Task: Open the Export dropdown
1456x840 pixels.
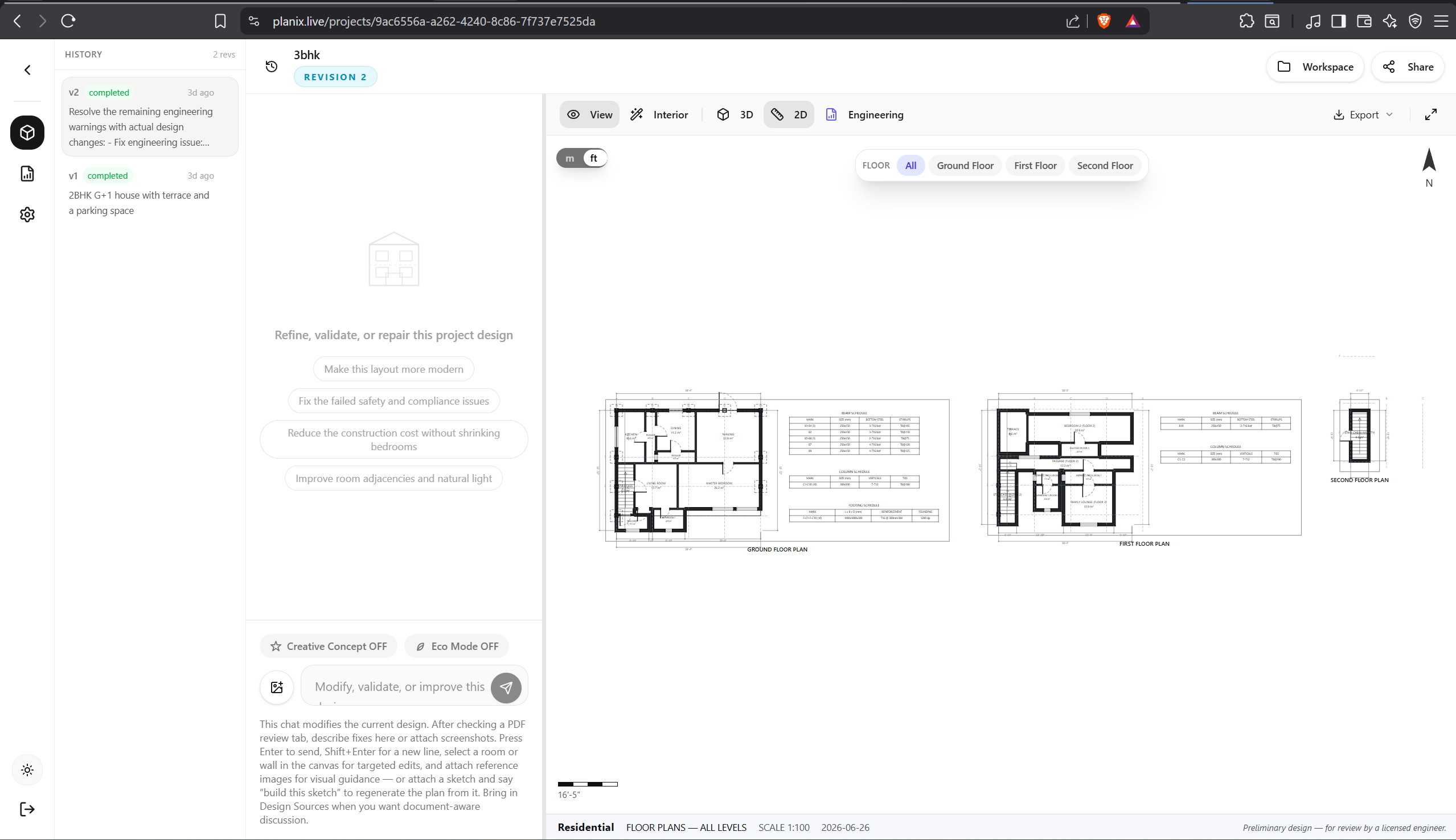Action: (x=1363, y=115)
